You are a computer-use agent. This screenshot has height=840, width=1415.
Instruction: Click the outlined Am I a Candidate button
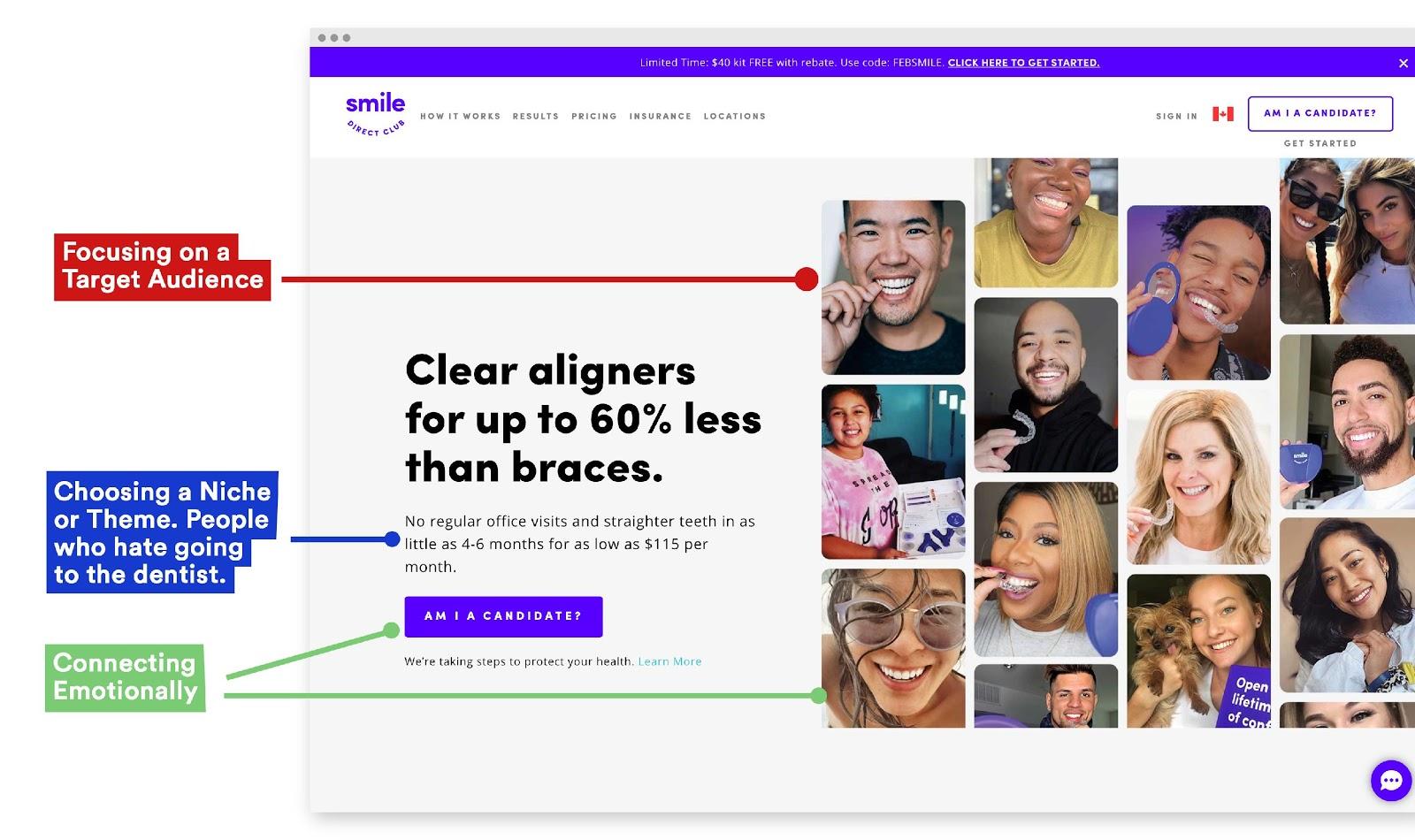1320,113
